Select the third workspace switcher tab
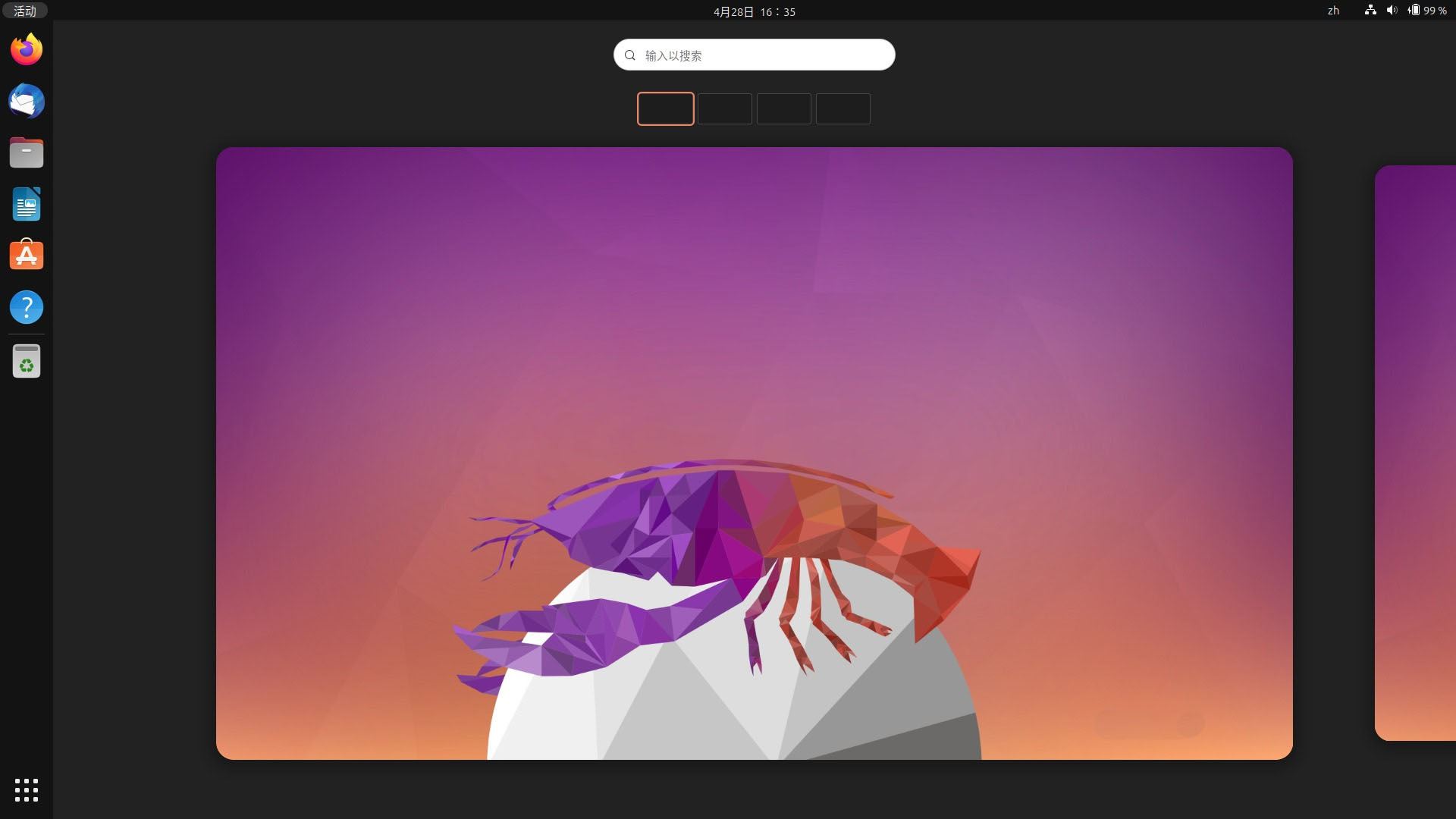 783,108
